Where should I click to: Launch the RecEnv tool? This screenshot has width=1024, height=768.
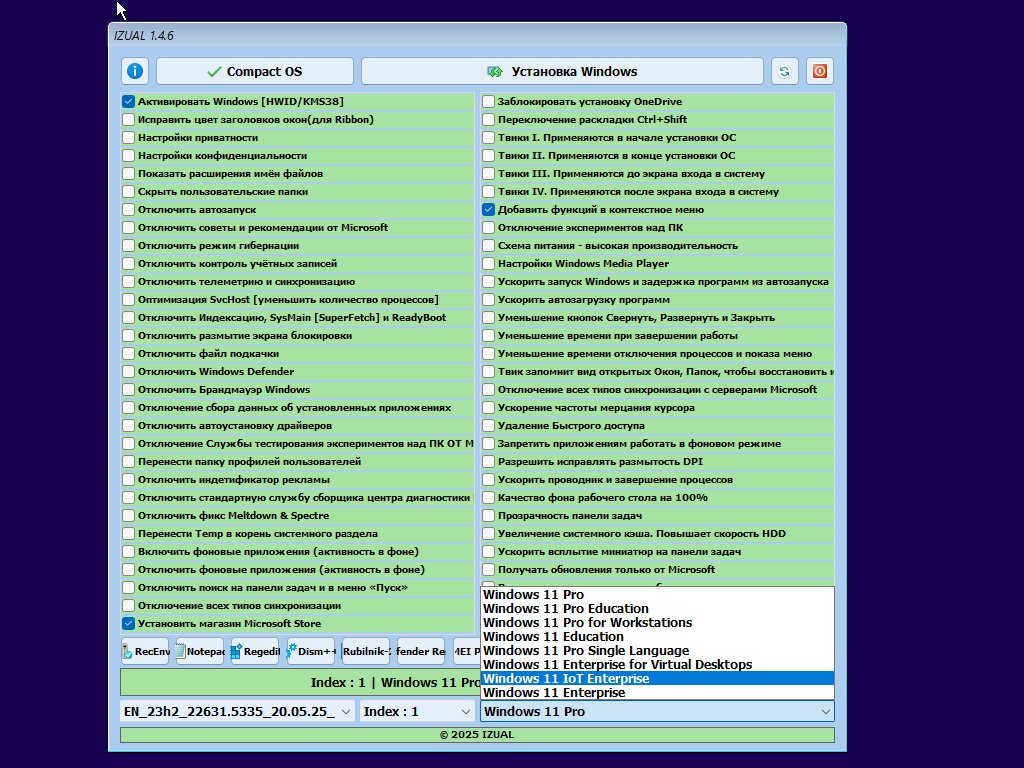point(145,651)
